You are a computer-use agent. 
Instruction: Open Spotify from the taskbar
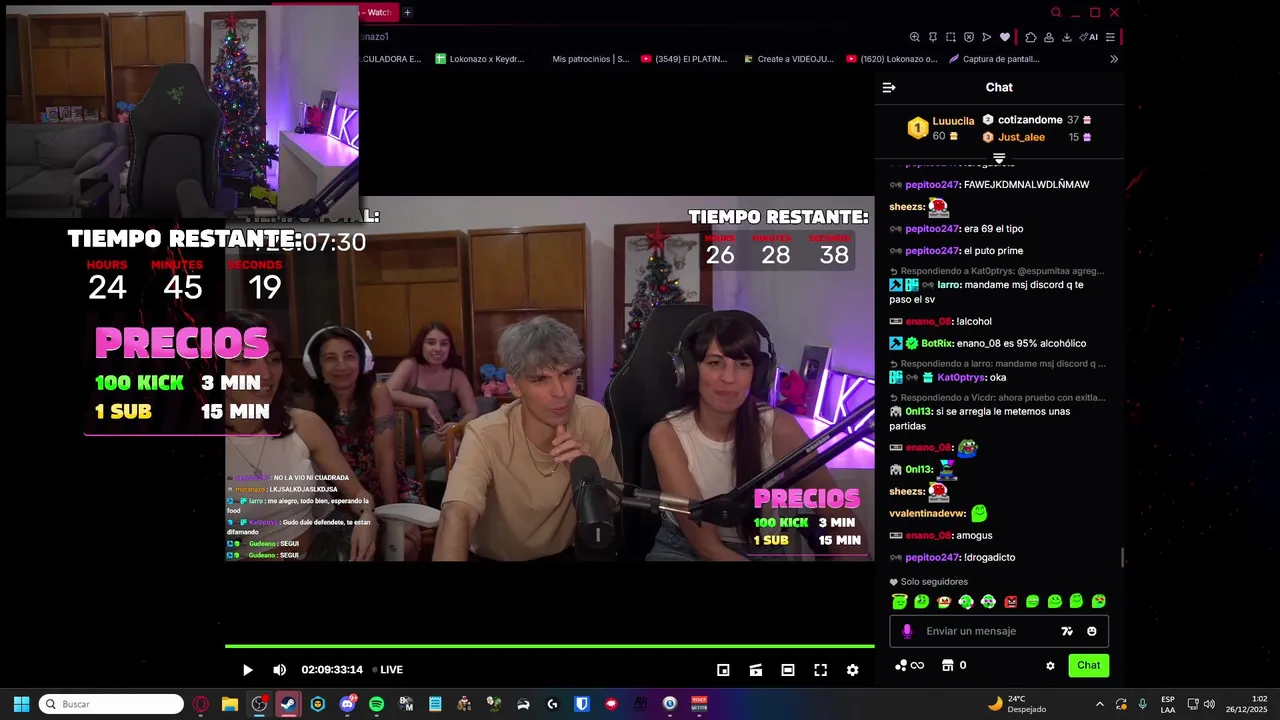[x=376, y=704]
